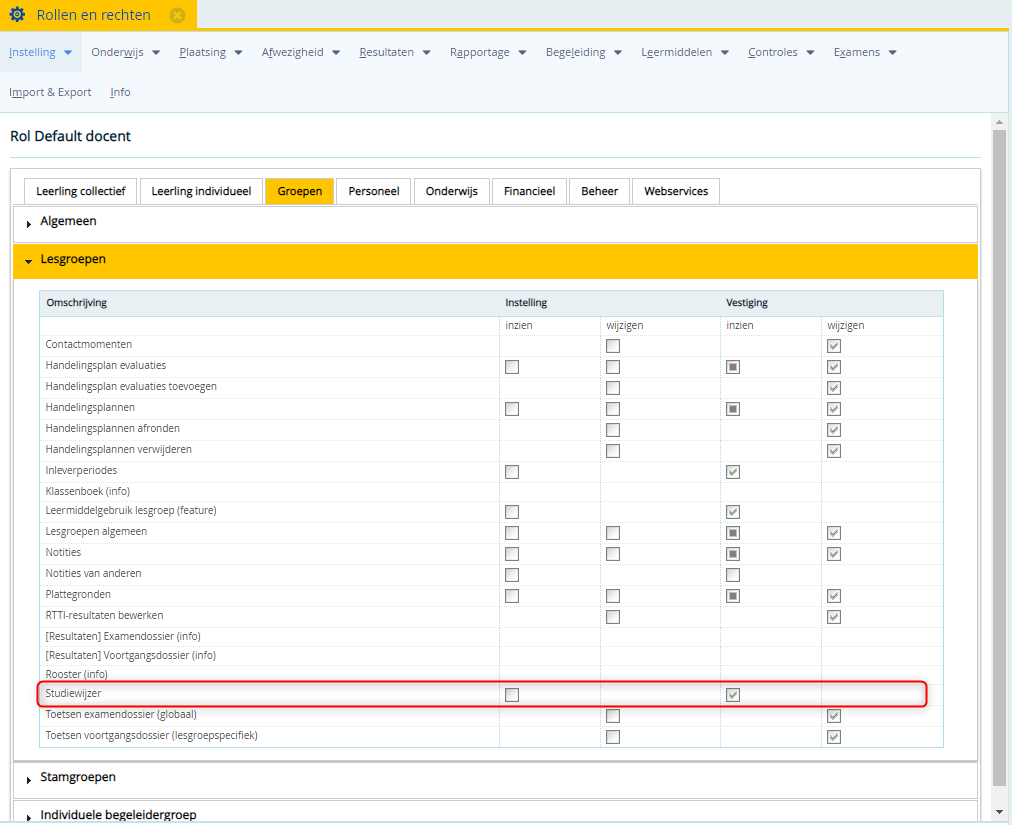Open the Resultaten dropdown menu
1012x825 pixels.
tap(394, 52)
